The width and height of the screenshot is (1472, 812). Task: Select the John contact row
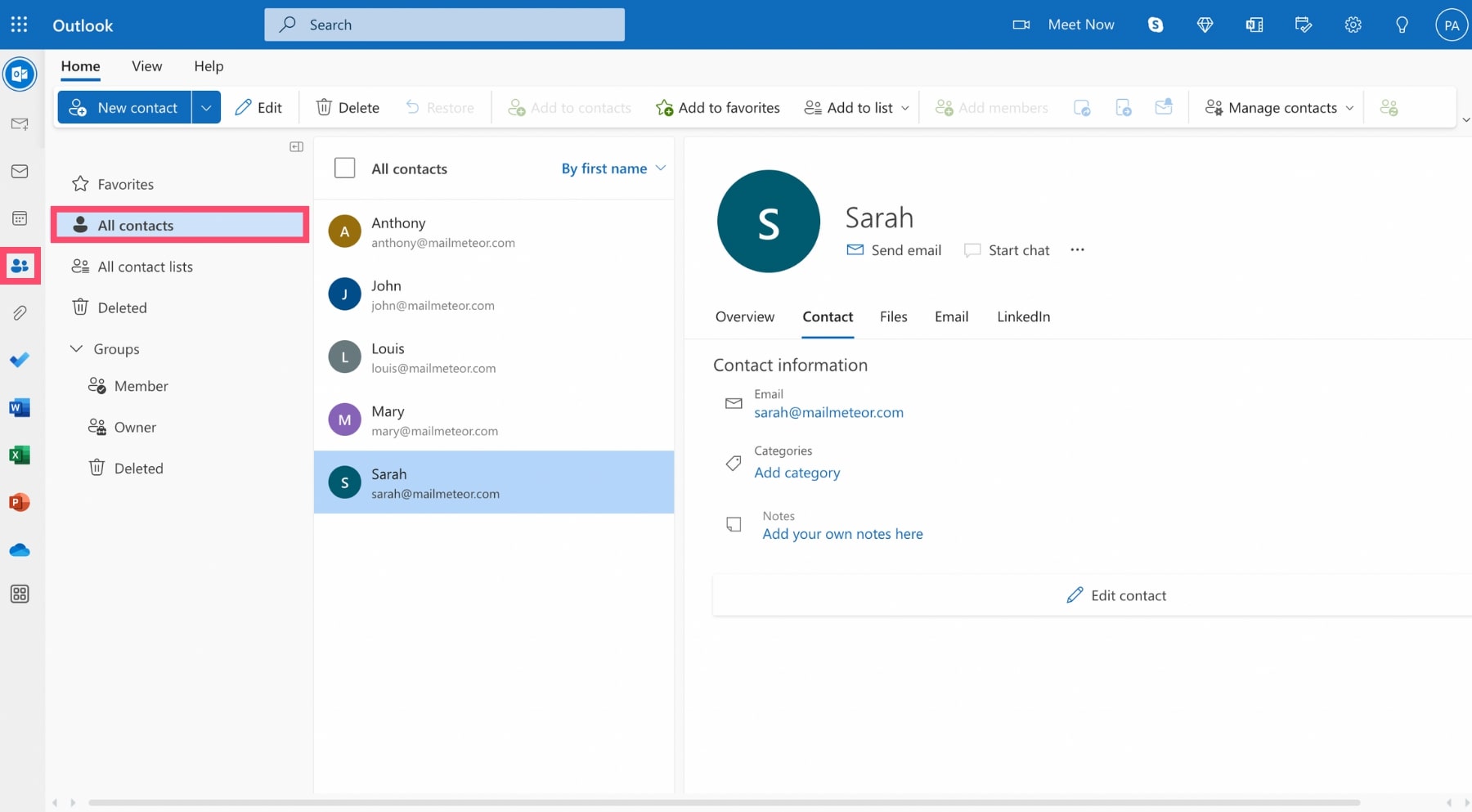[x=494, y=294]
